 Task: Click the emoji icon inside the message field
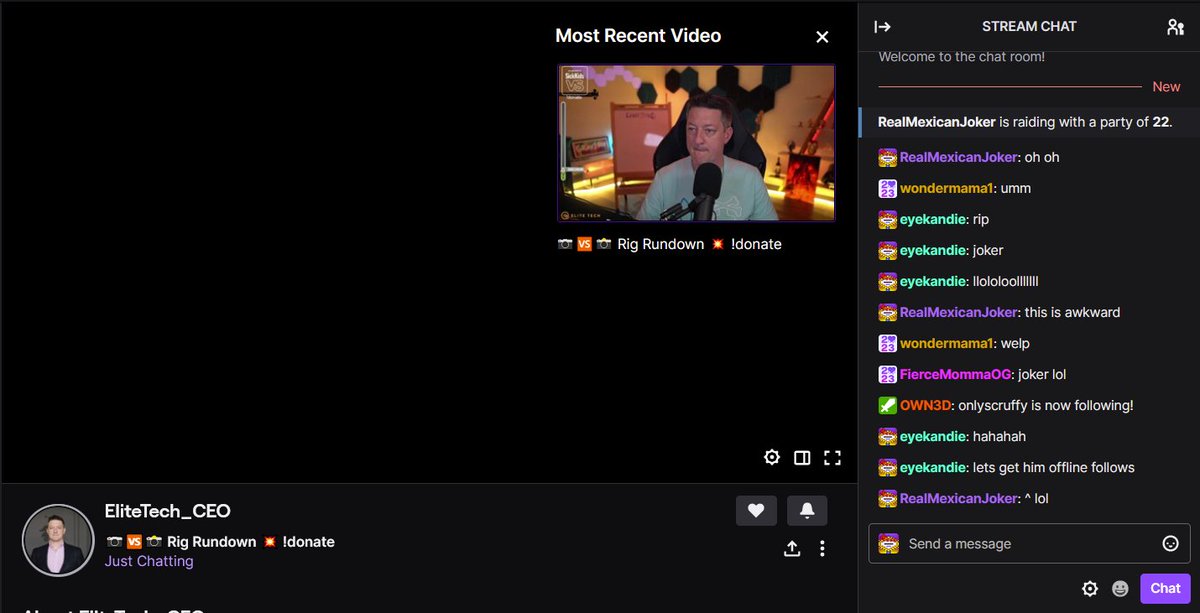pyautogui.click(x=1170, y=543)
